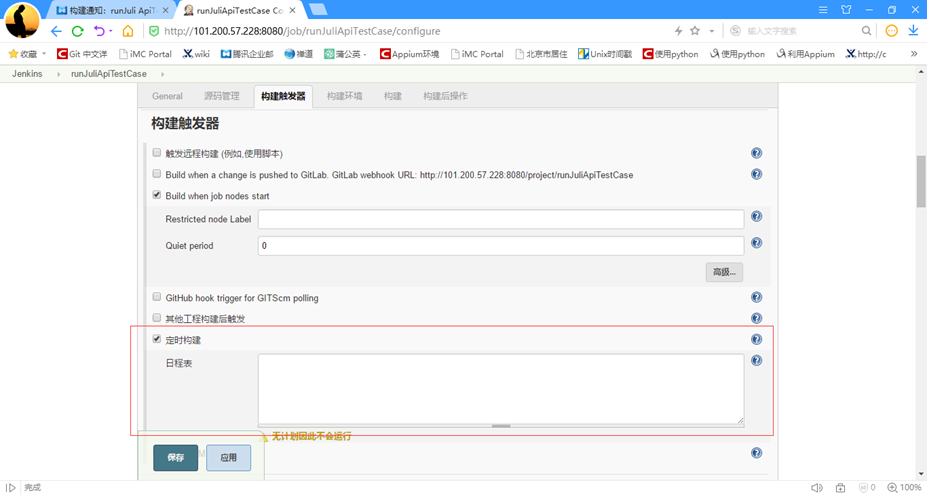The image size is (927, 495).
Task: Reload page with green refresh icon
Action: pos(77,31)
